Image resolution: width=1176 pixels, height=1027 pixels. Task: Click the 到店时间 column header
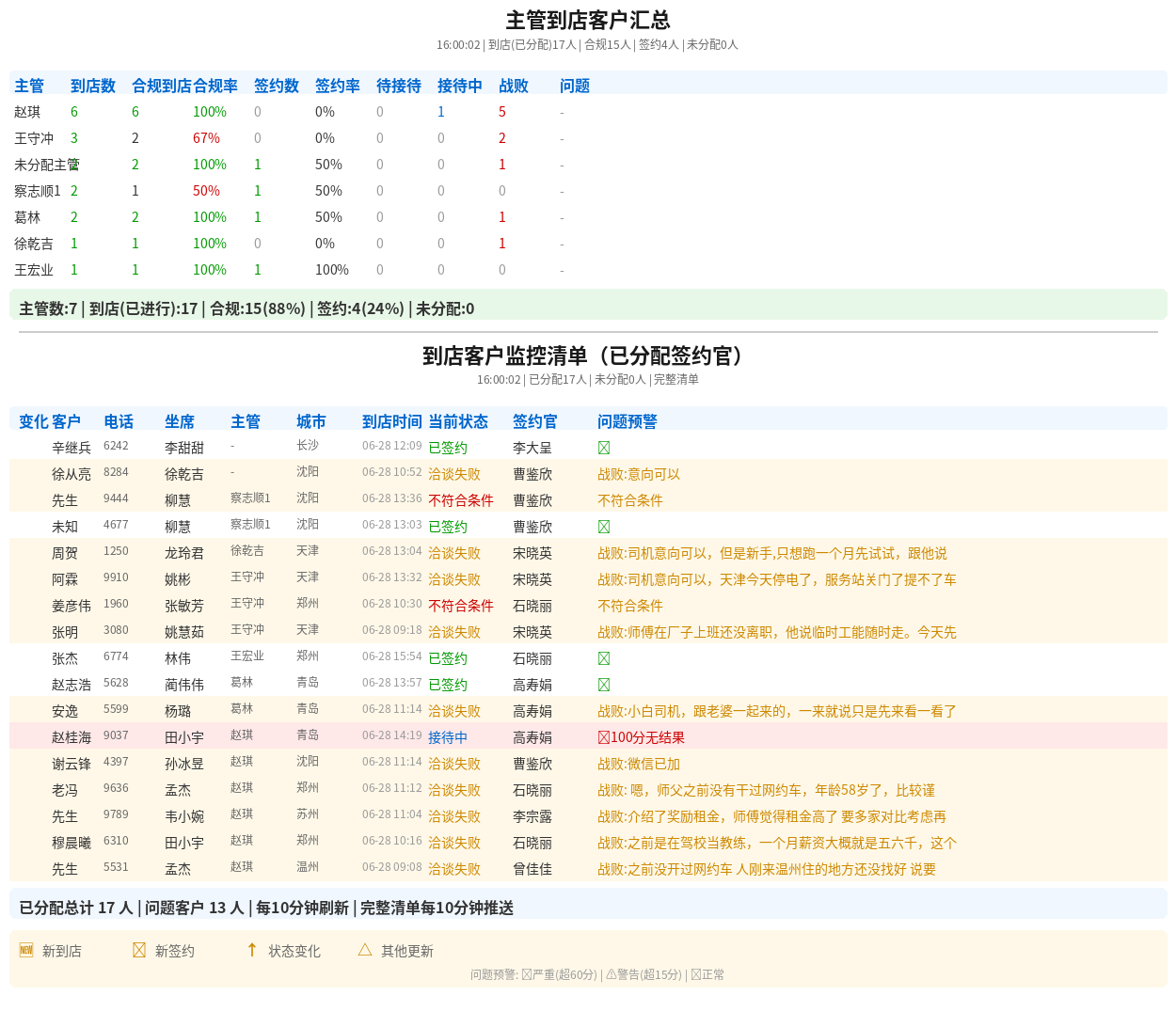pyautogui.click(x=392, y=421)
